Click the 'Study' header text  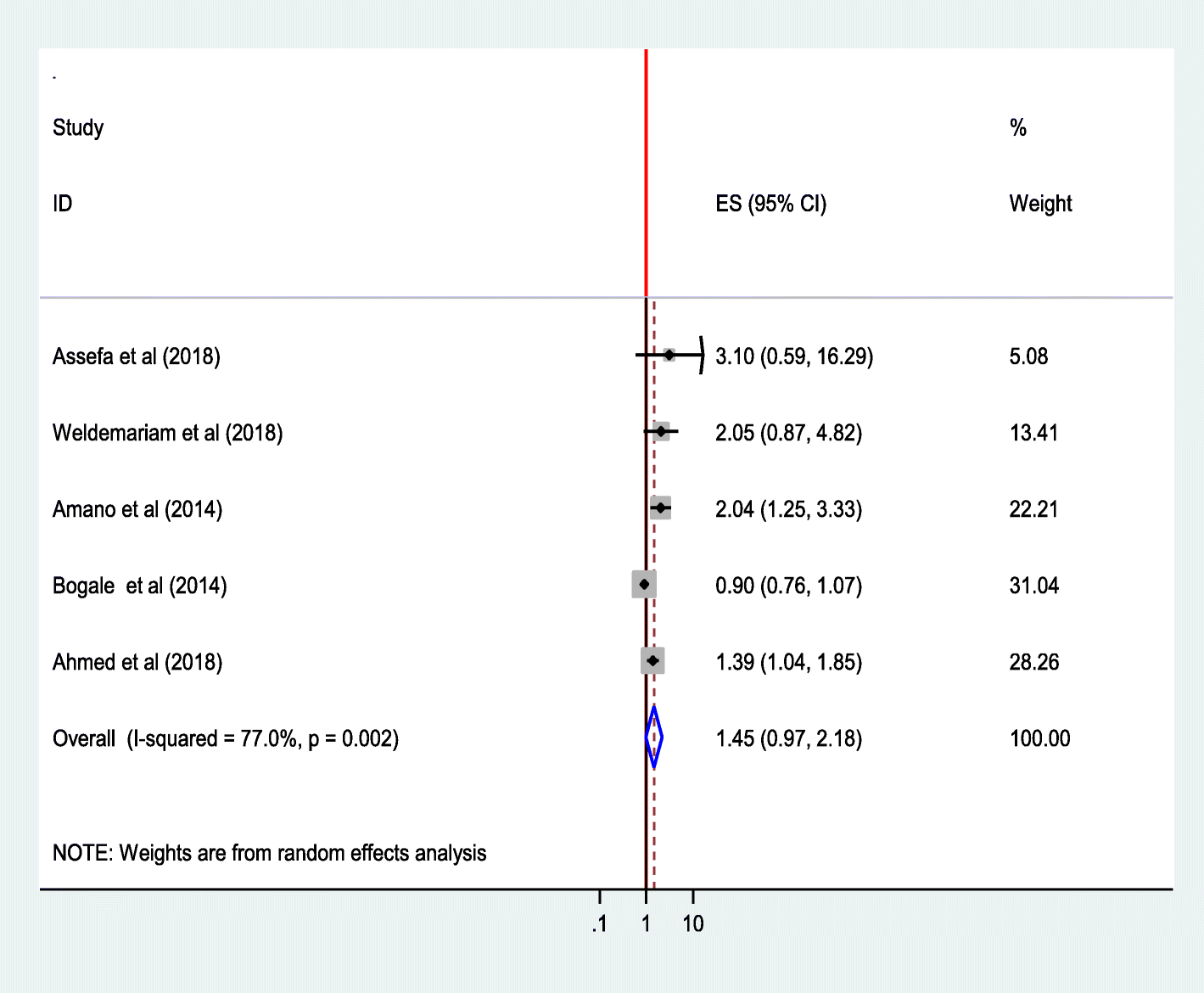[78, 128]
